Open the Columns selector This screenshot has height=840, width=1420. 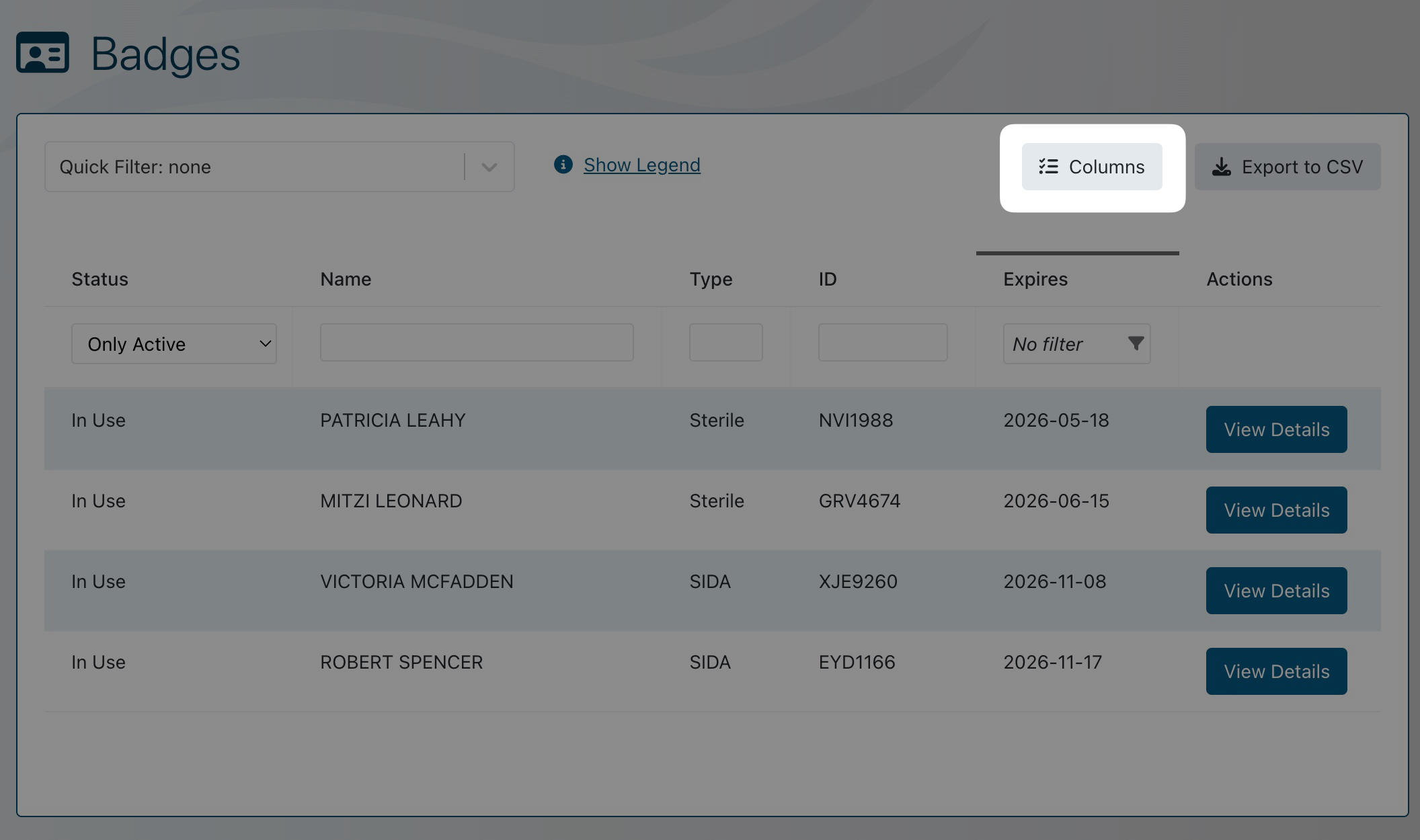(1091, 167)
